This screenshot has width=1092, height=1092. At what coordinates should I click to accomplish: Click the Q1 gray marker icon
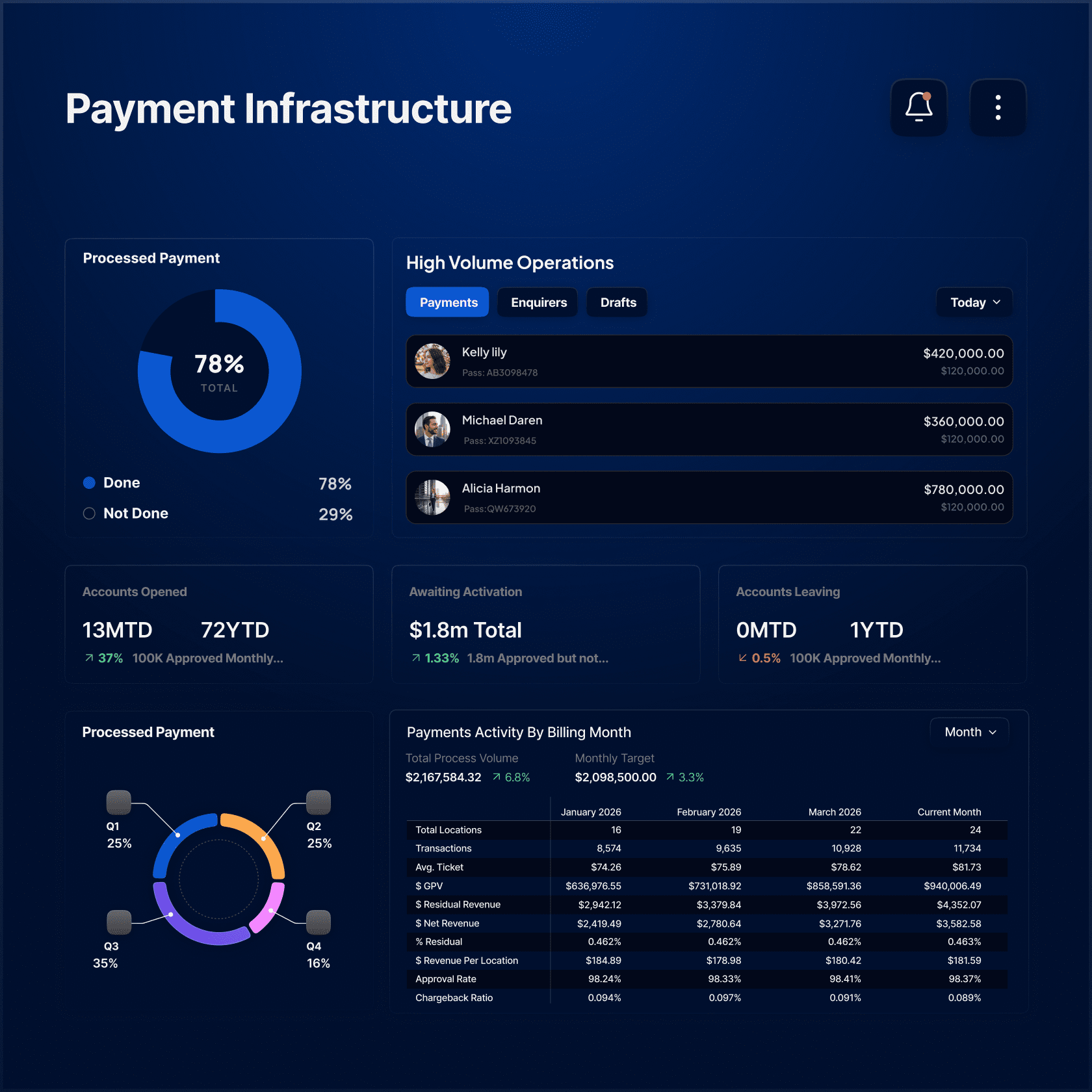(x=119, y=802)
